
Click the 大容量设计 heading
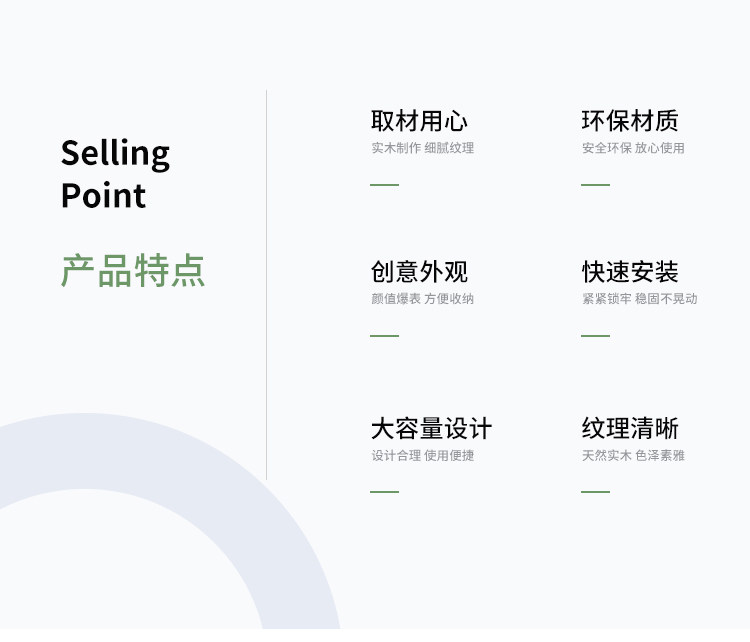pos(431,428)
